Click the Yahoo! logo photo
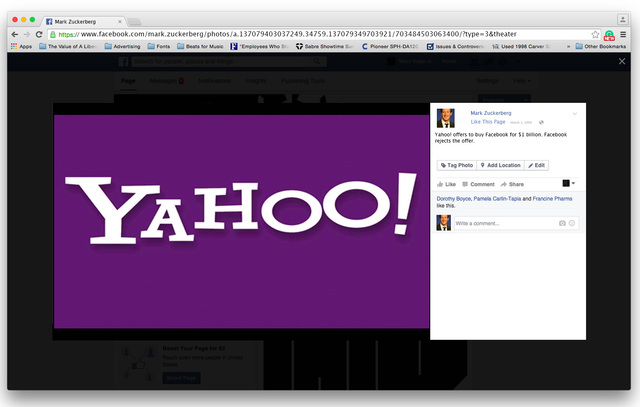 tap(241, 221)
